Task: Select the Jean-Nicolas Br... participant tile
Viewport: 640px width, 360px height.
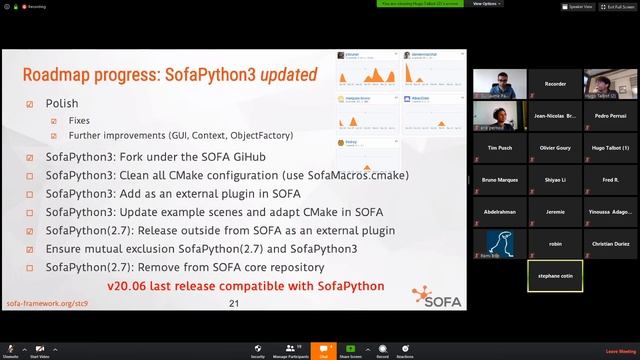Action: 555,116
